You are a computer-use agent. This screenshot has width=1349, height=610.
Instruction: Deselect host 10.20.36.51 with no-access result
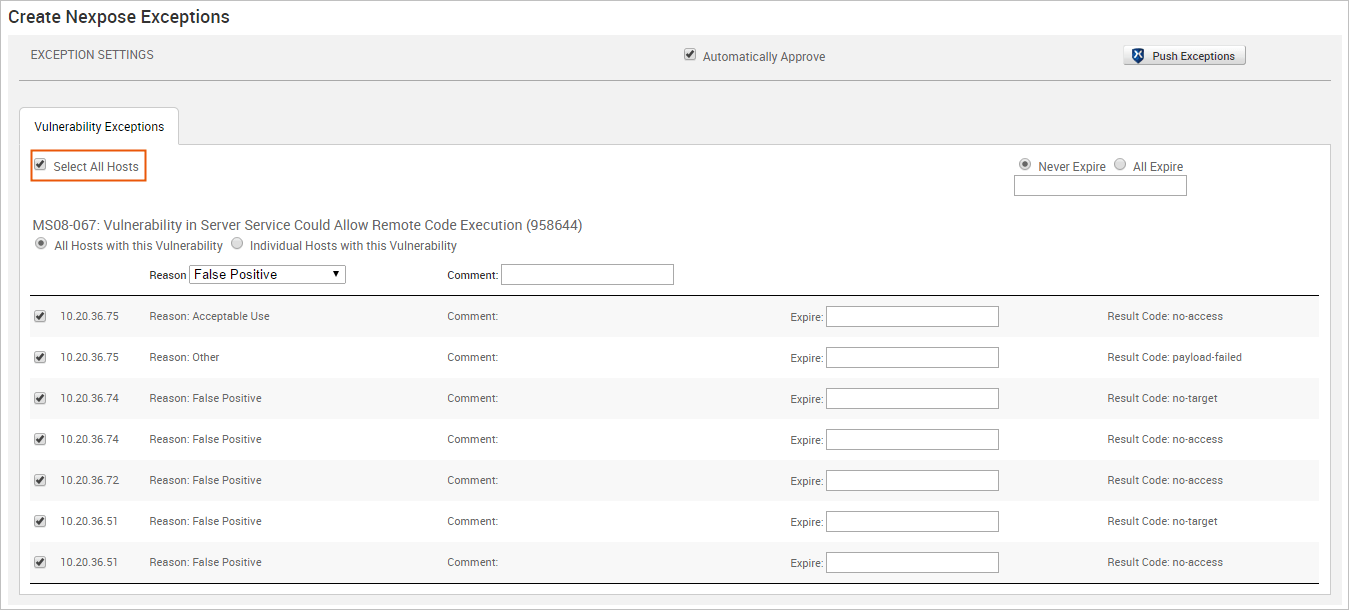point(40,562)
